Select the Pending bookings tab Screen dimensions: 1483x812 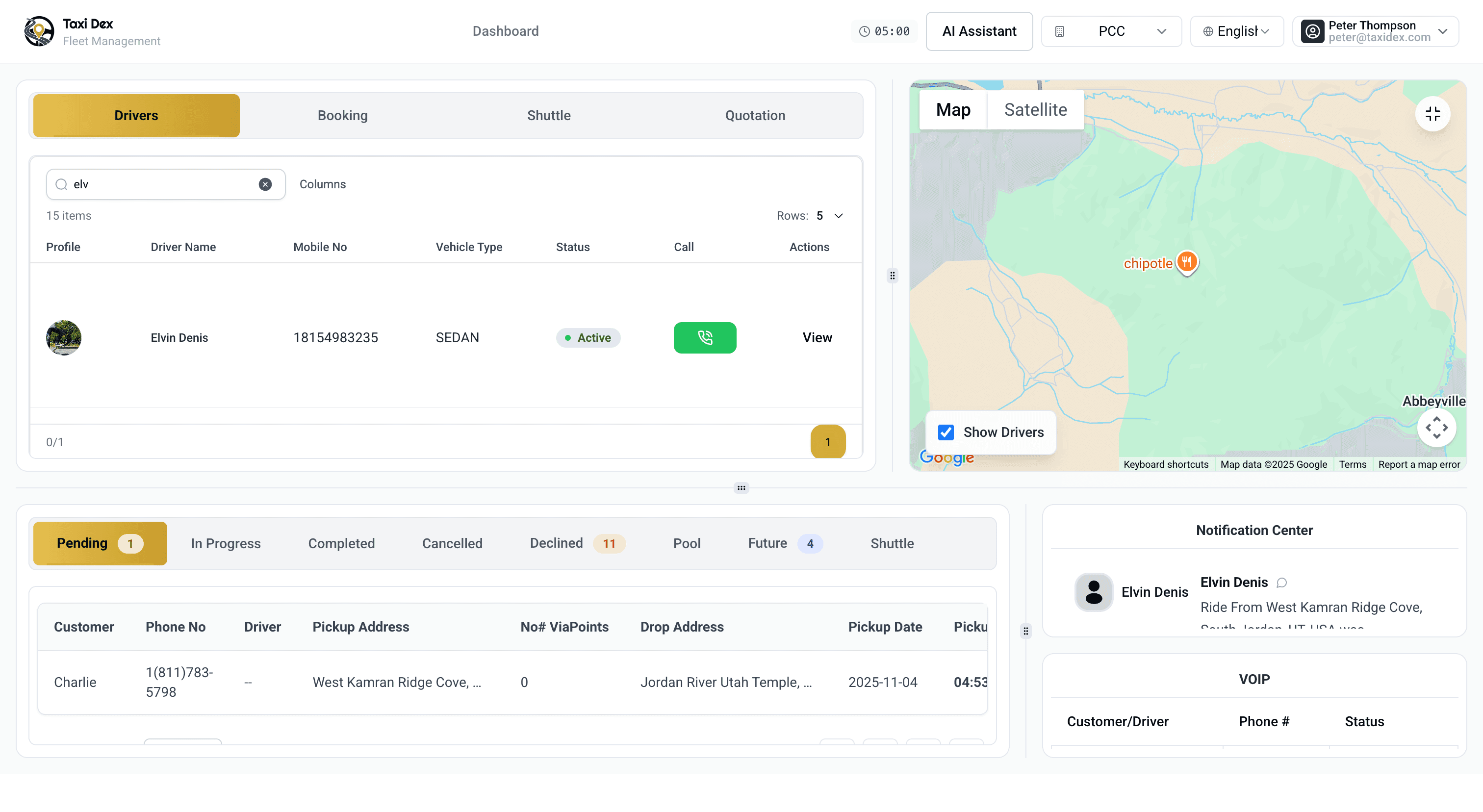[x=100, y=543]
